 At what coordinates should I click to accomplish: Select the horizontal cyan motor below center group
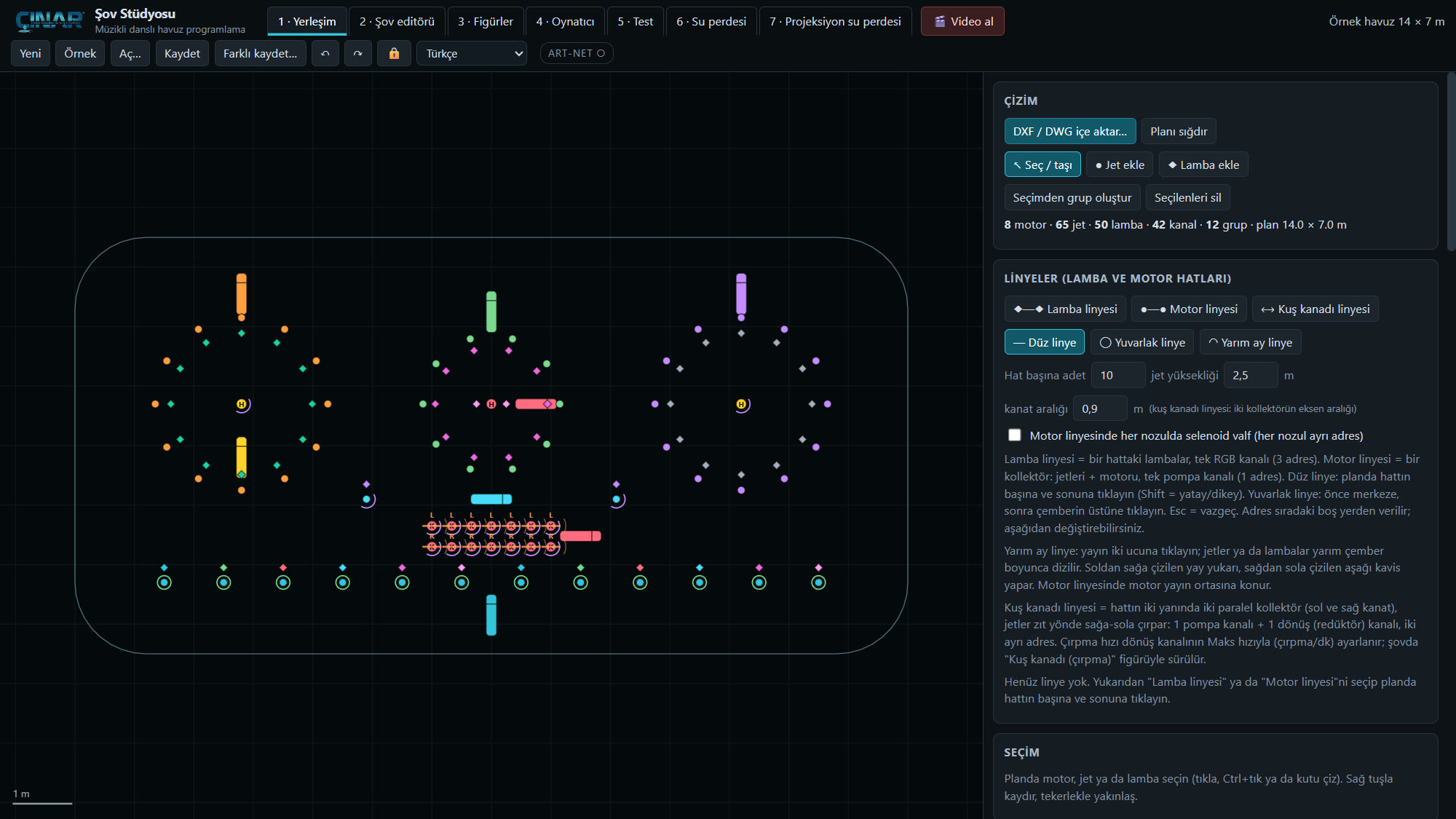point(491,499)
